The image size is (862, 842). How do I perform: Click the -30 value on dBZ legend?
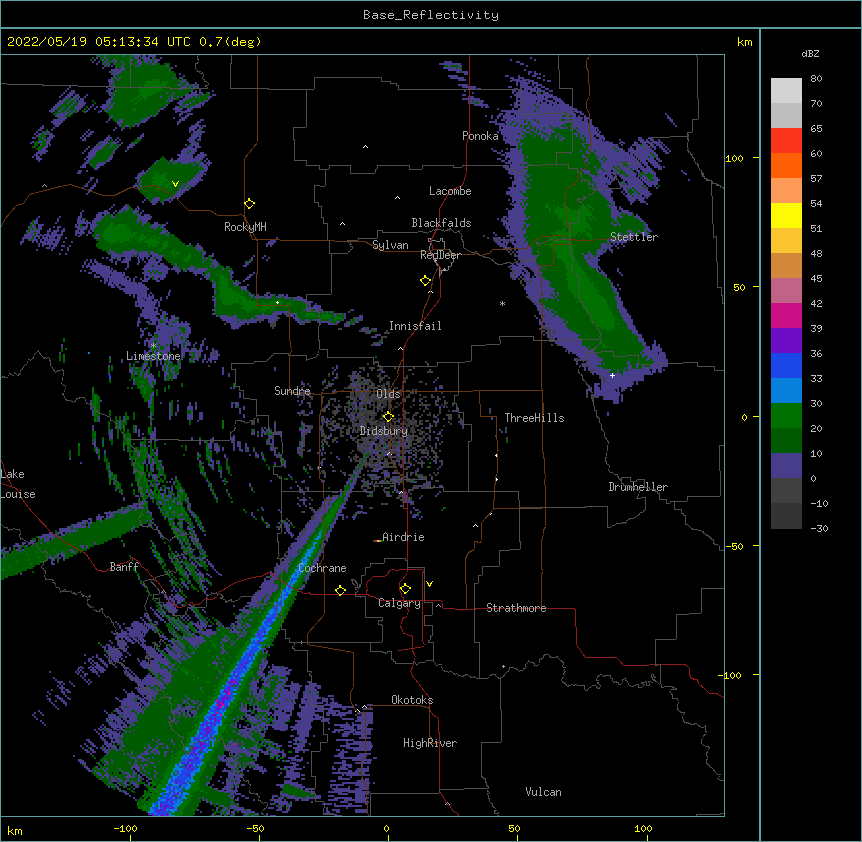(819, 528)
